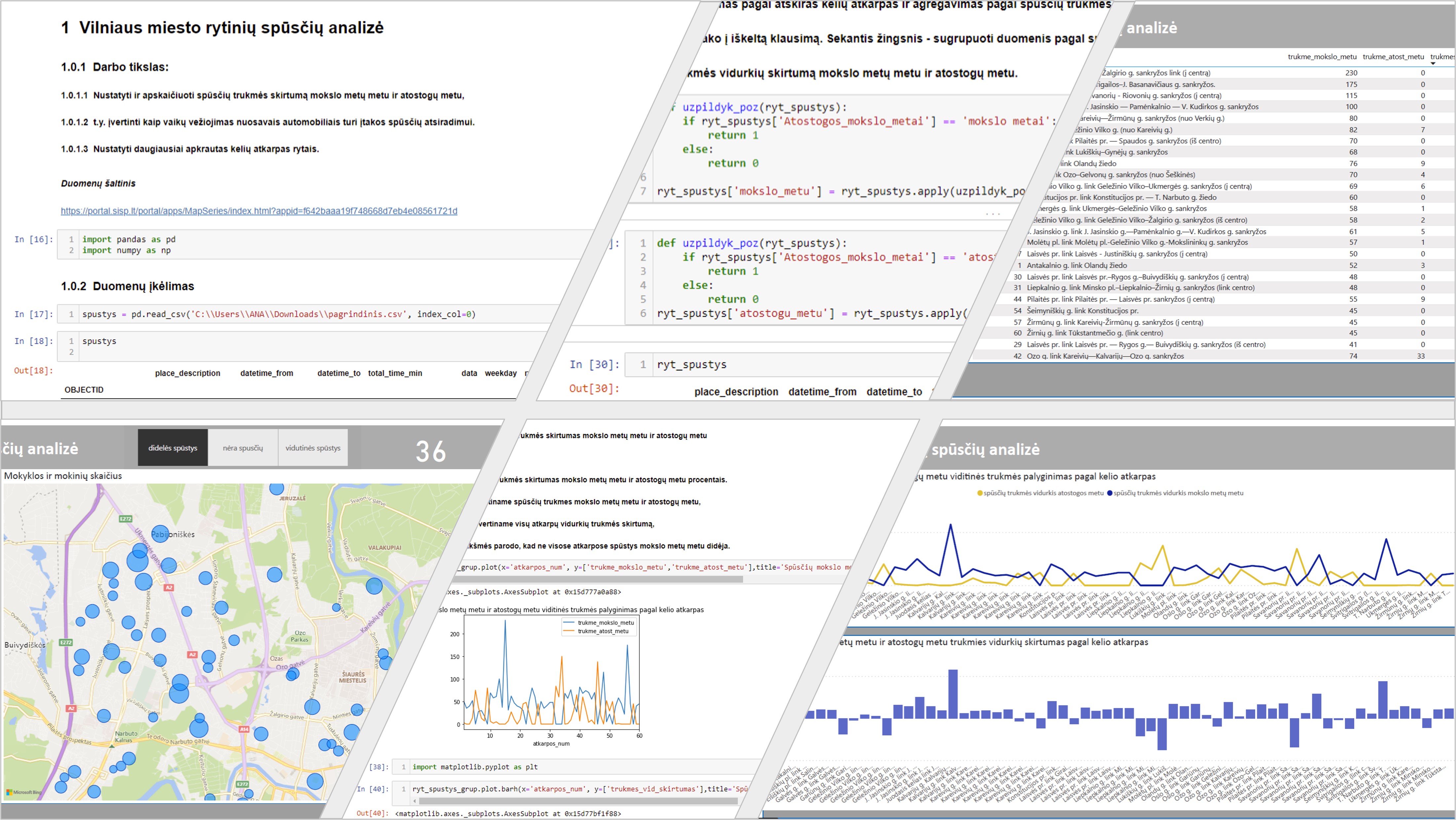Click the 'weekday' column header in Out[18]
Screen dimensions: 1456x820
coord(501,373)
